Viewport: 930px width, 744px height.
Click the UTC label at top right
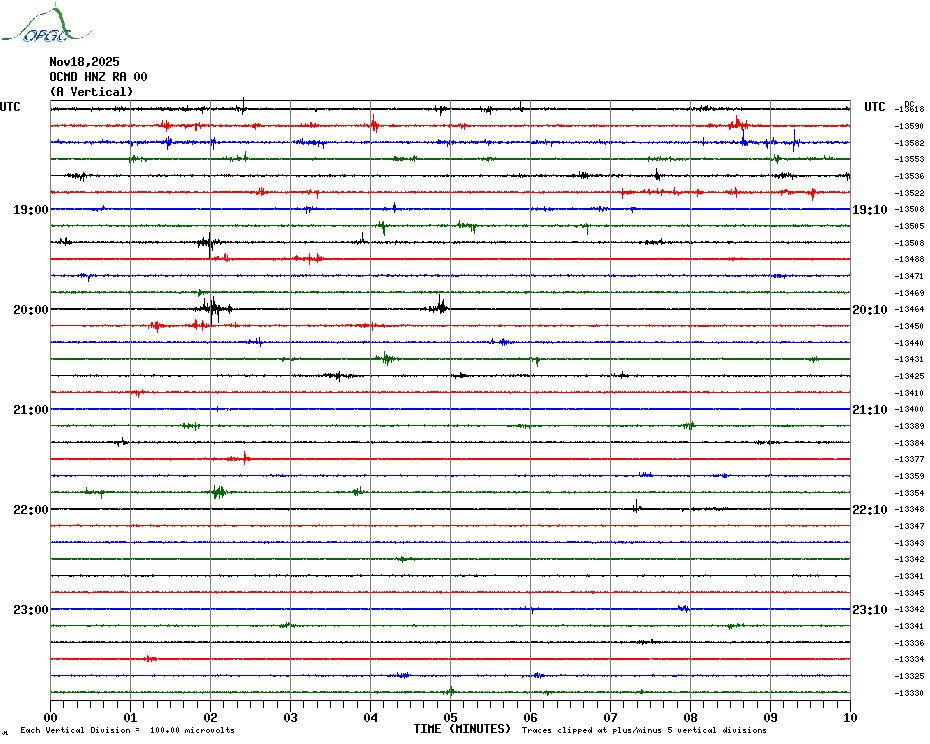point(874,107)
